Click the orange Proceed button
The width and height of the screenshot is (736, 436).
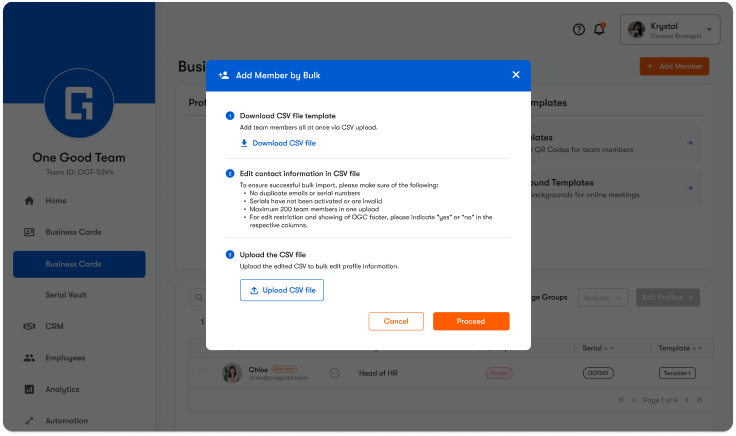point(471,321)
